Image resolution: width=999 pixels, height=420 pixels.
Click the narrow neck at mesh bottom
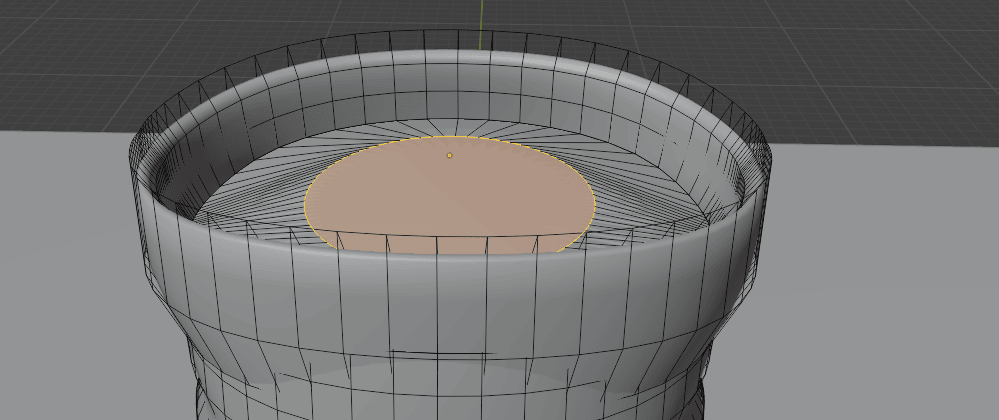point(450,400)
